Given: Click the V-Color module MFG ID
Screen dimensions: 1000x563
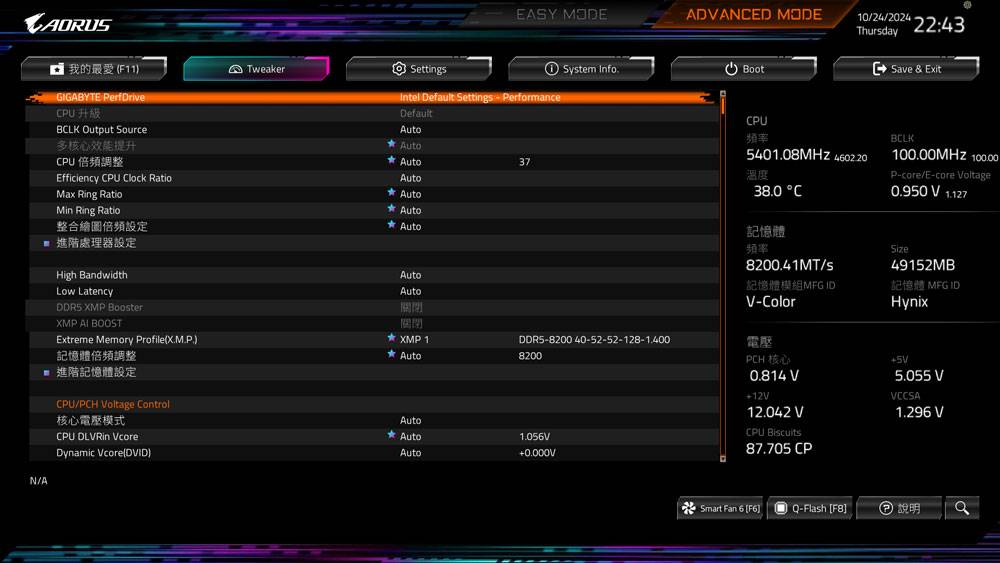Looking at the screenshot, I should click(x=770, y=302).
